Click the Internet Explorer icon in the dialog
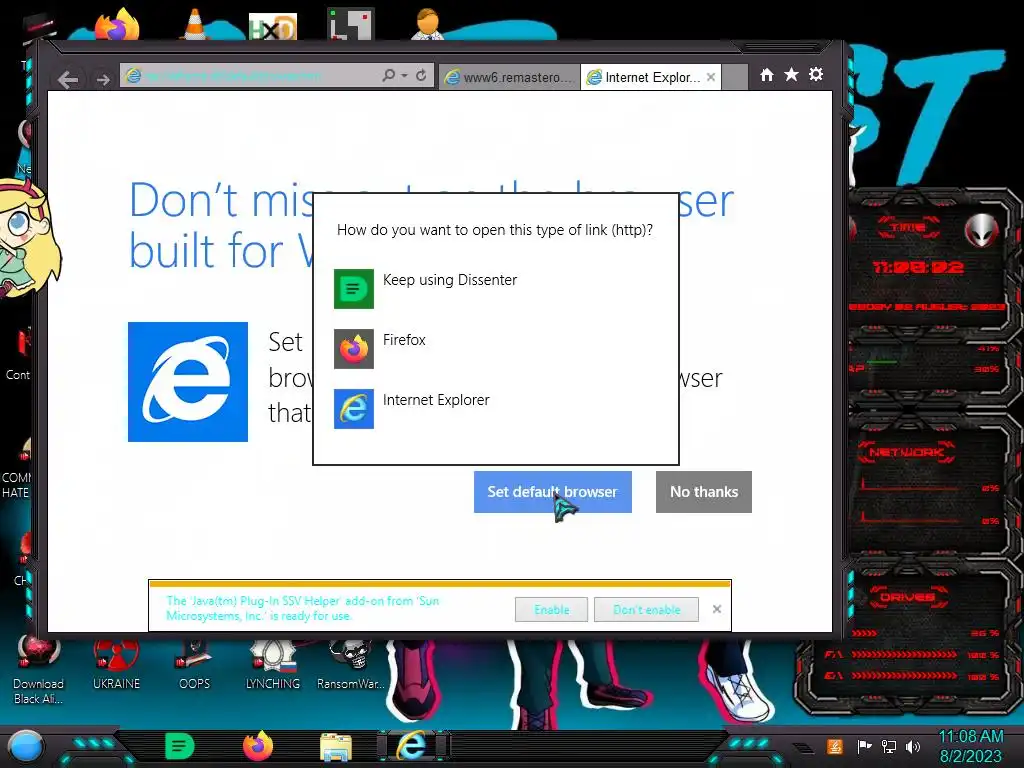The width and height of the screenshot is (1024, 768). click(354, 409)
